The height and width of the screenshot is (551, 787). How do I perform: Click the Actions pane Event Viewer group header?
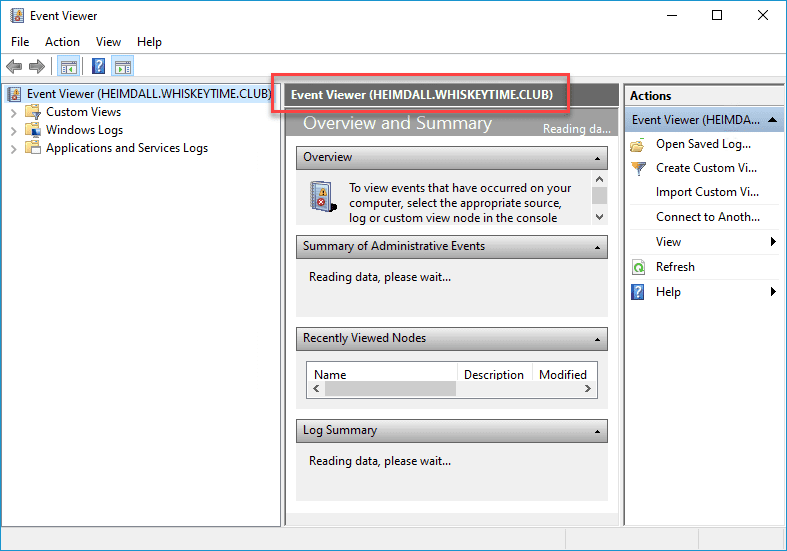tap(704, 120)
